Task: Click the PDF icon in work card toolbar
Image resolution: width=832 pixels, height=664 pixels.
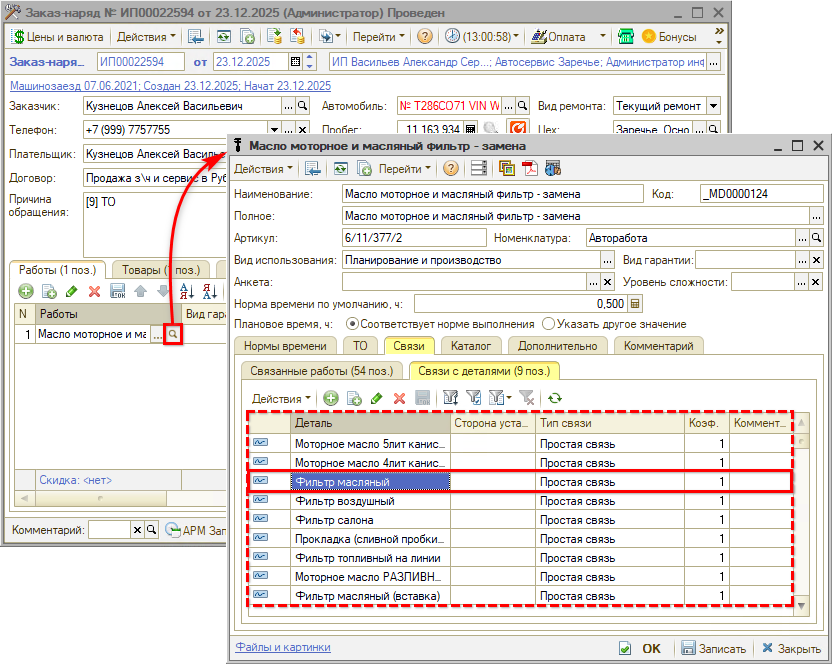Action: (529, 169)
